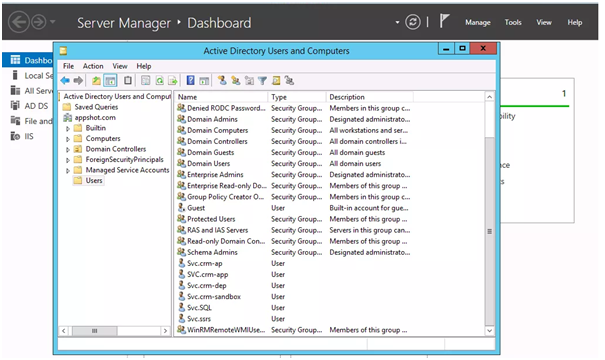Image resolution: width=605 pixels, height=360 pixels.
Task: Toggle the Show/Hide Action Pane icon
Action: (204, 81)
